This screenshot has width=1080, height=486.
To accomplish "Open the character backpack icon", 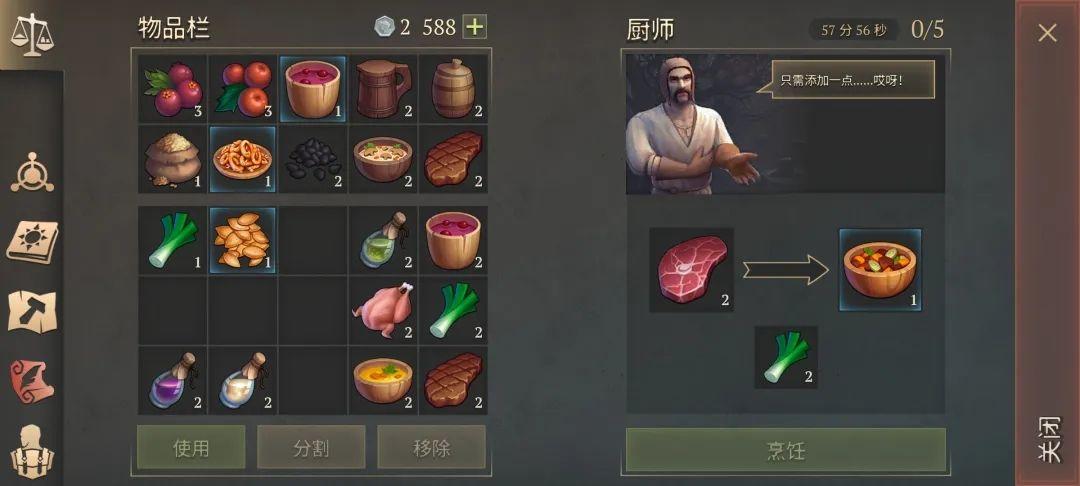I will pyautogui.click(x=32, y=451).
